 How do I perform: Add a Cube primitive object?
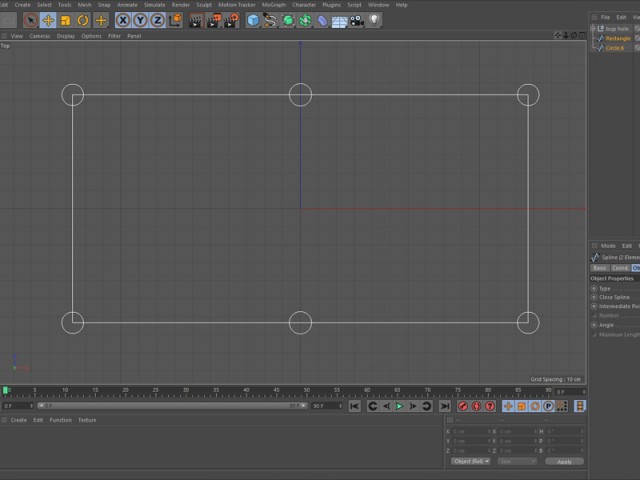coord(253,20)
